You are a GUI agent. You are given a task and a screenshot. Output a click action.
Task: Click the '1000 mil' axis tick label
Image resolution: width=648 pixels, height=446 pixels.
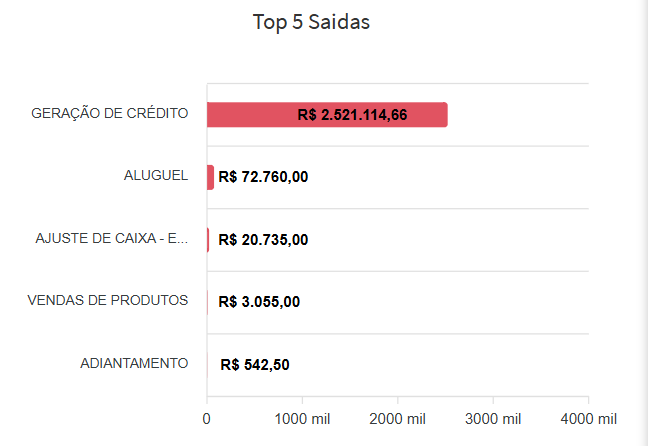pos(302,417)
